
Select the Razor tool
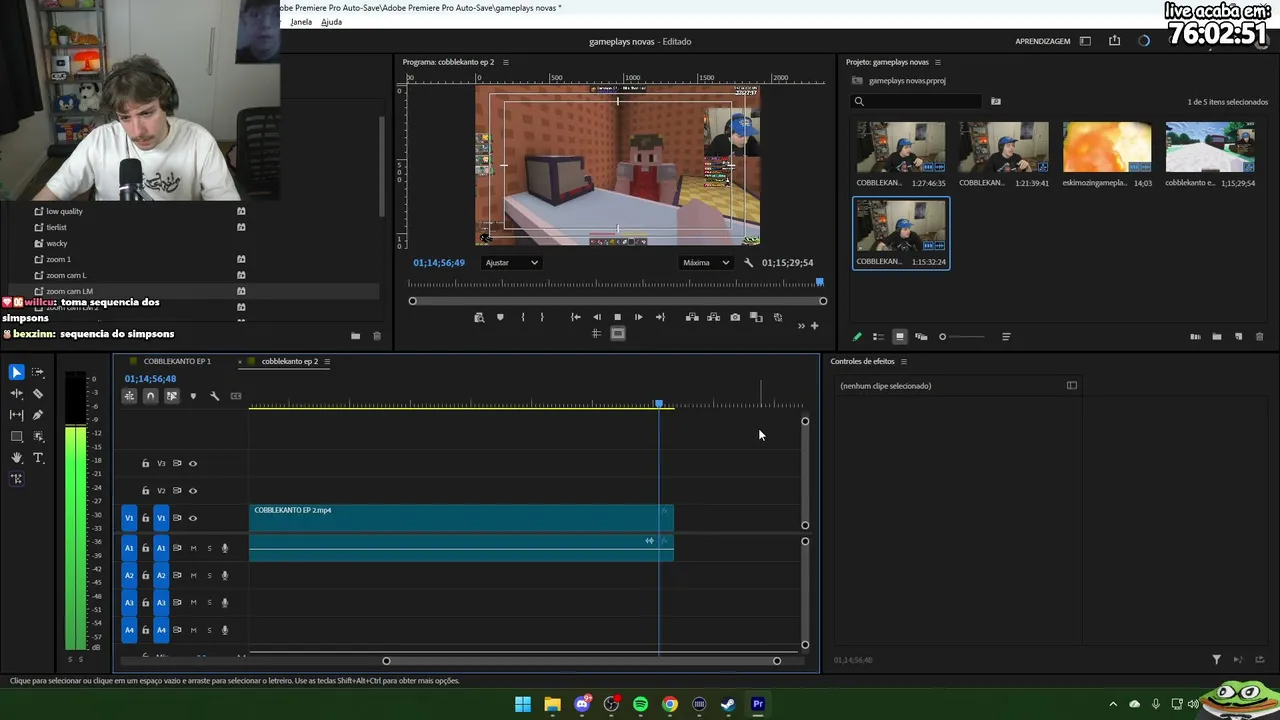coord(38,394)
